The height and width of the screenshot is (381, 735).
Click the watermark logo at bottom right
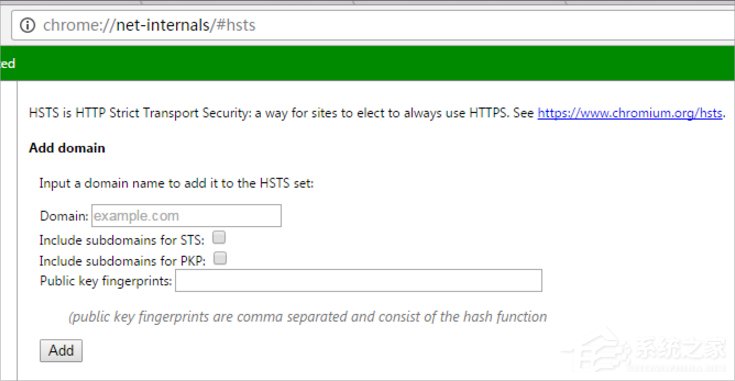click(x=649, y=351)
